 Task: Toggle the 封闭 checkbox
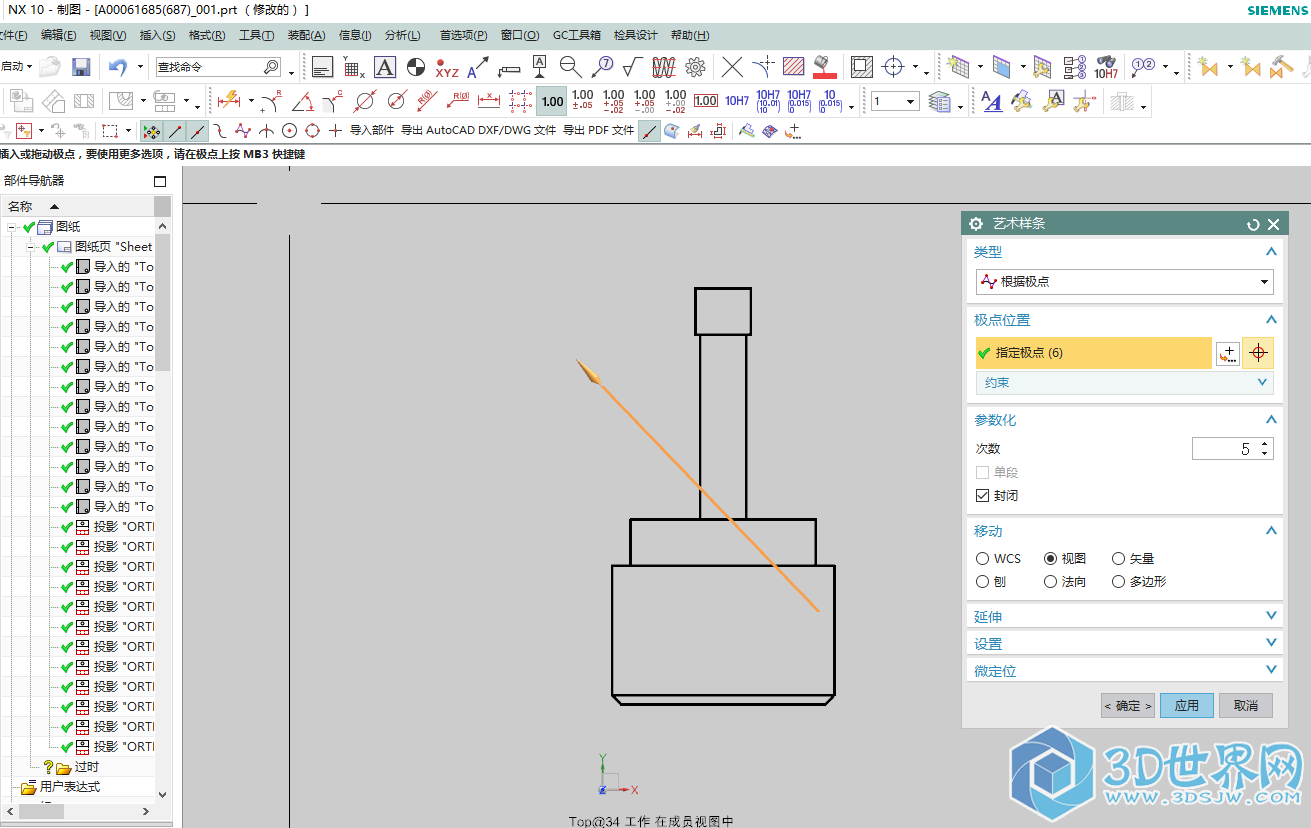tap(982, 495)
